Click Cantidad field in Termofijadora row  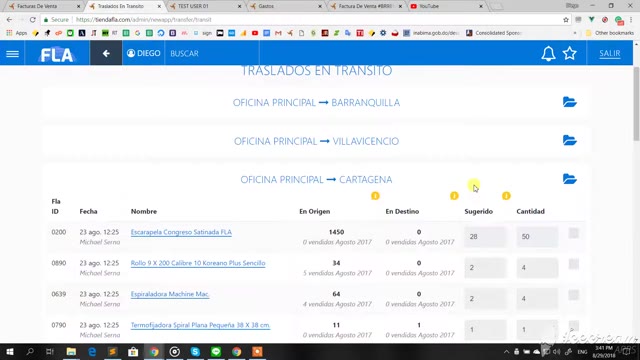click(537, 330)
